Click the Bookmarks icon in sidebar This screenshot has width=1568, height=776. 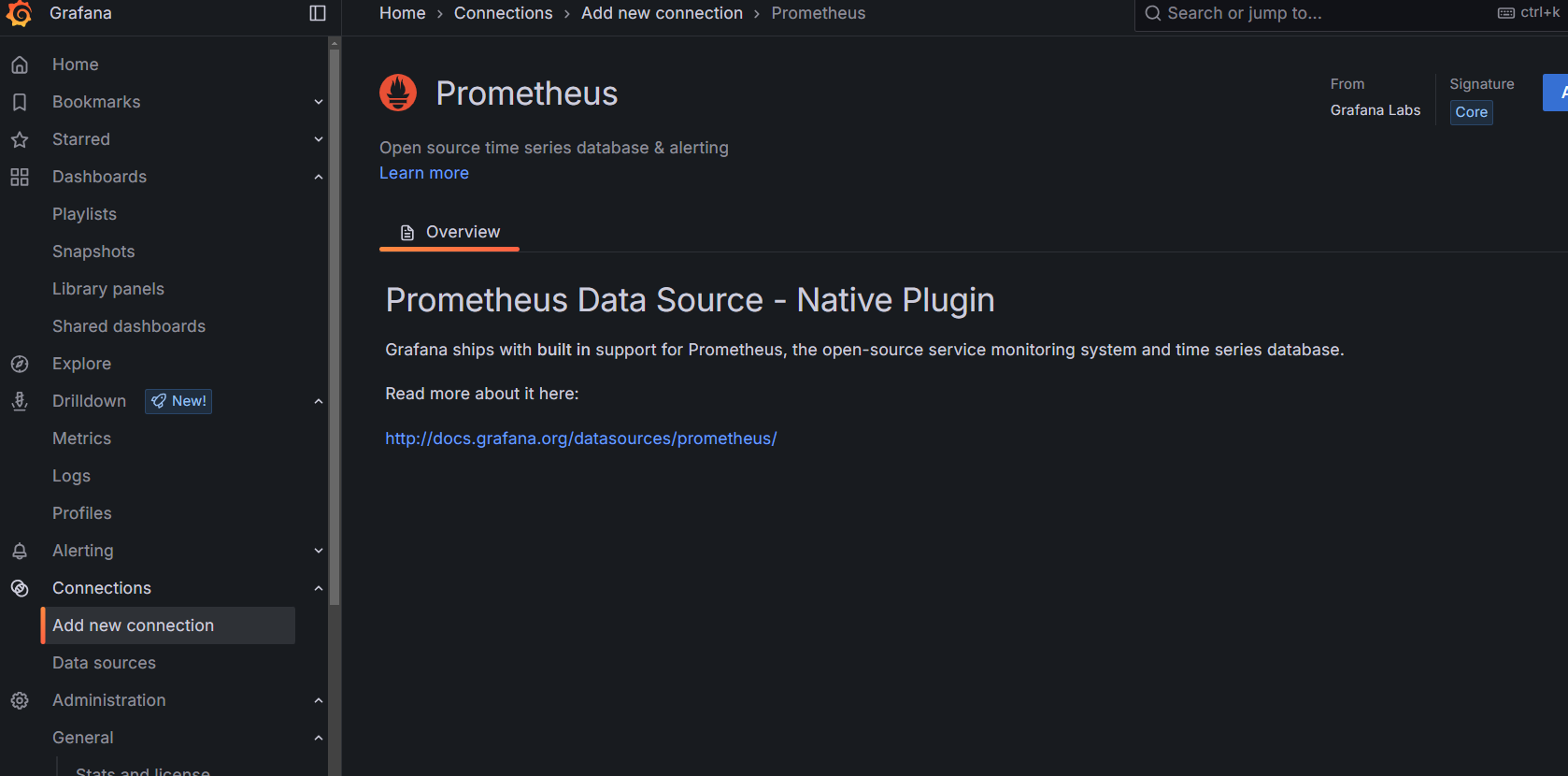pyautogui.click(x=20, y=102)
